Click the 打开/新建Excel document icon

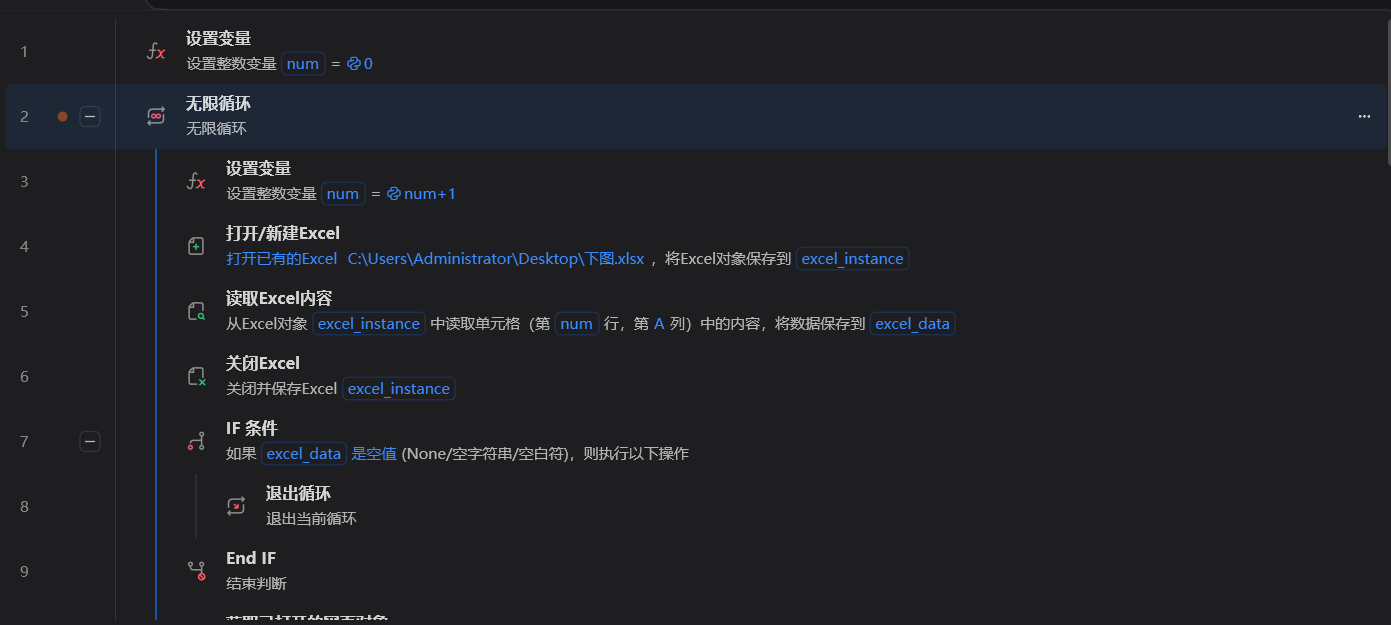pos(196,246)
